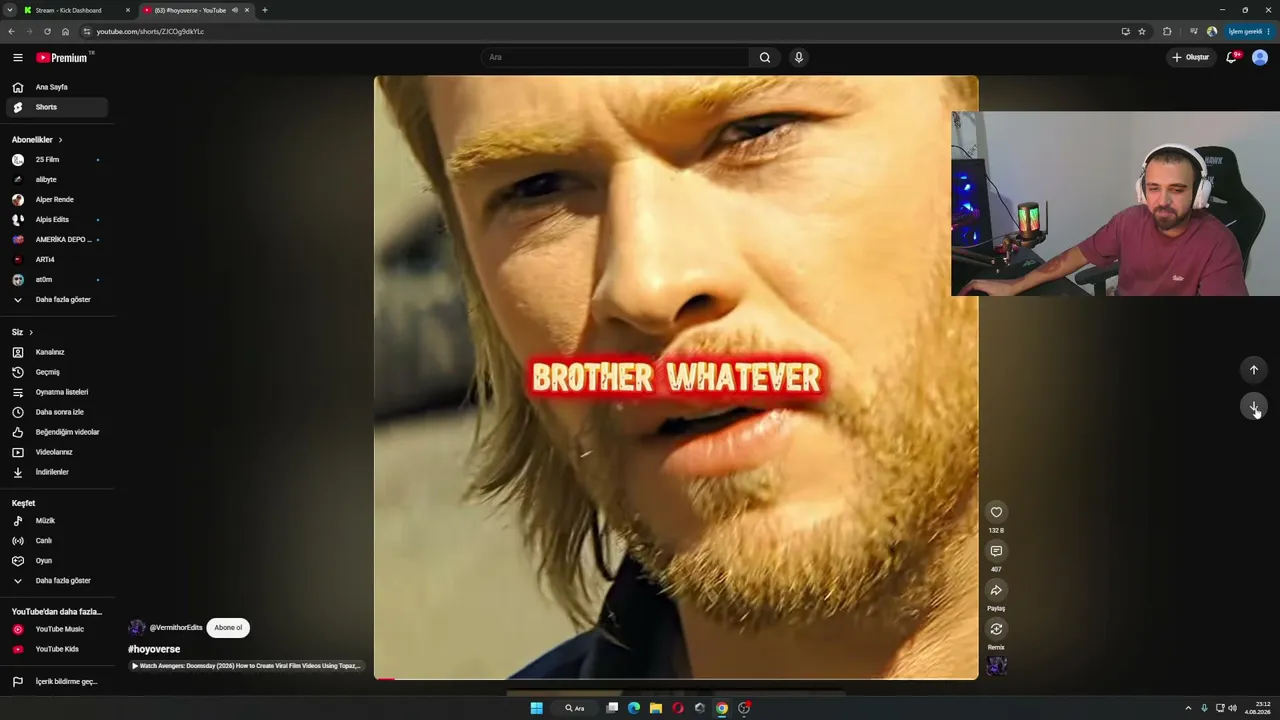Open Daha sonra izle list
Viewport: 1280px width, 720px height.
[x=57, y=412]
